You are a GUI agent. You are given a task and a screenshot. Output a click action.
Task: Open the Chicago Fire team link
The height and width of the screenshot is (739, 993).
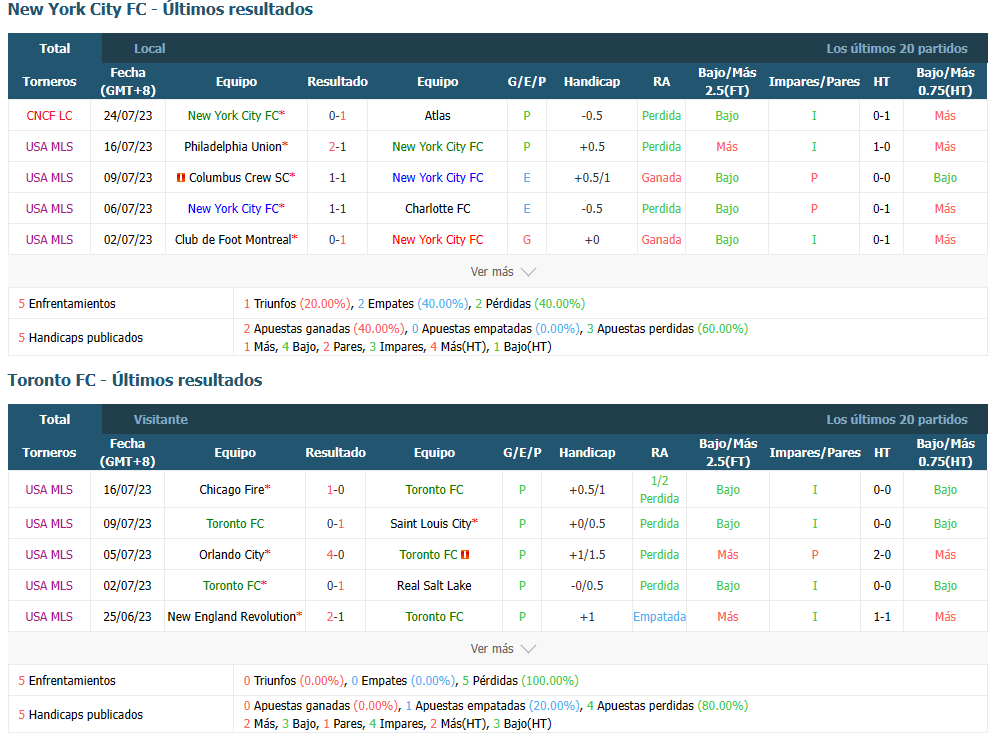(x=232, y=490)
